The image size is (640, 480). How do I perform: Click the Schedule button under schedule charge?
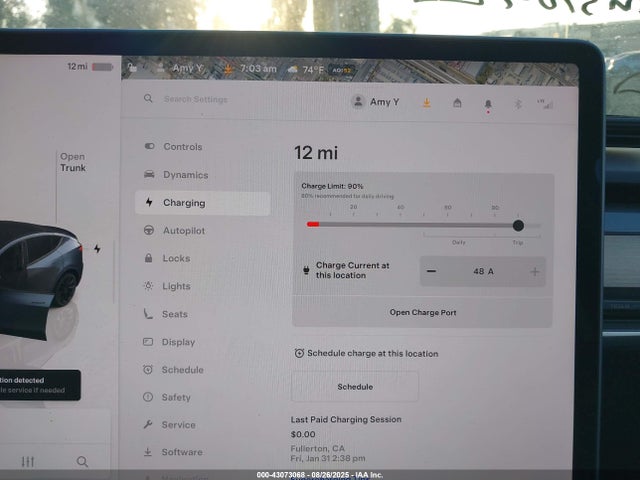[x=355, y=387]
